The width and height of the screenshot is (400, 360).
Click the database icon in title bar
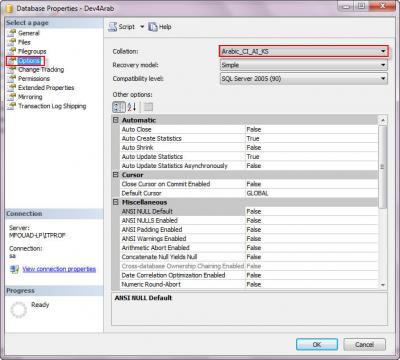pyautogui.click(x=9, y=8)
